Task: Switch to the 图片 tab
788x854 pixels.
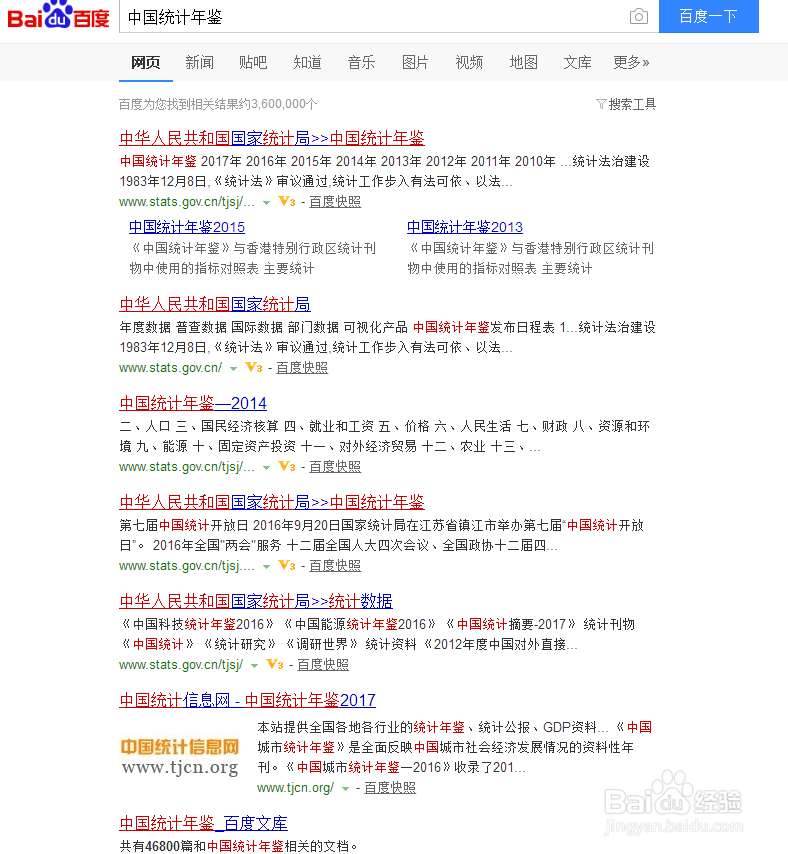Action: click(x=415, y=62)
